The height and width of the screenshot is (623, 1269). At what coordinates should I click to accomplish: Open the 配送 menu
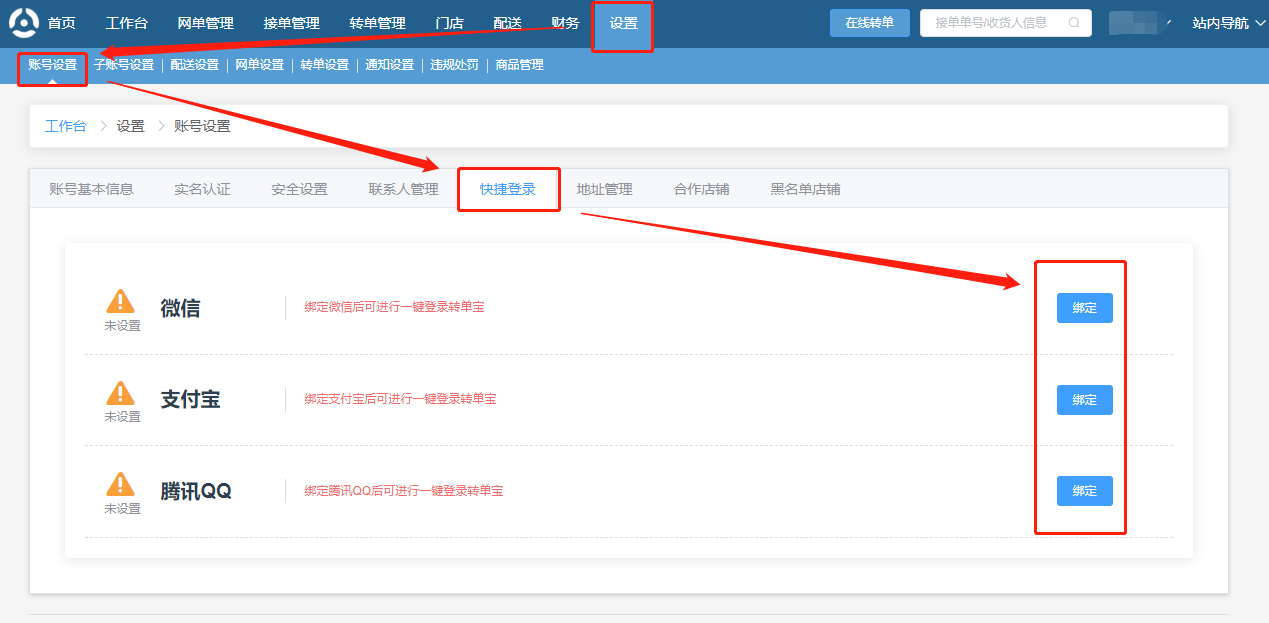tap(508, 23)
